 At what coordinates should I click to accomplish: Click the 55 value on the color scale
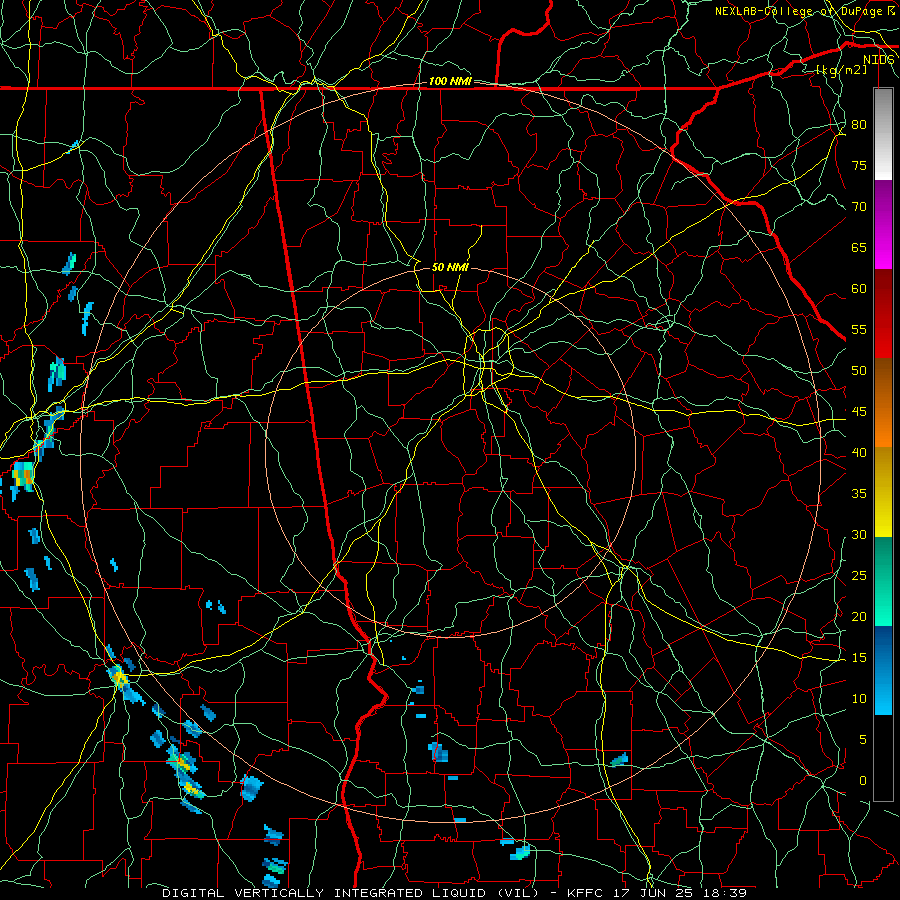click(x=859, y=329)
